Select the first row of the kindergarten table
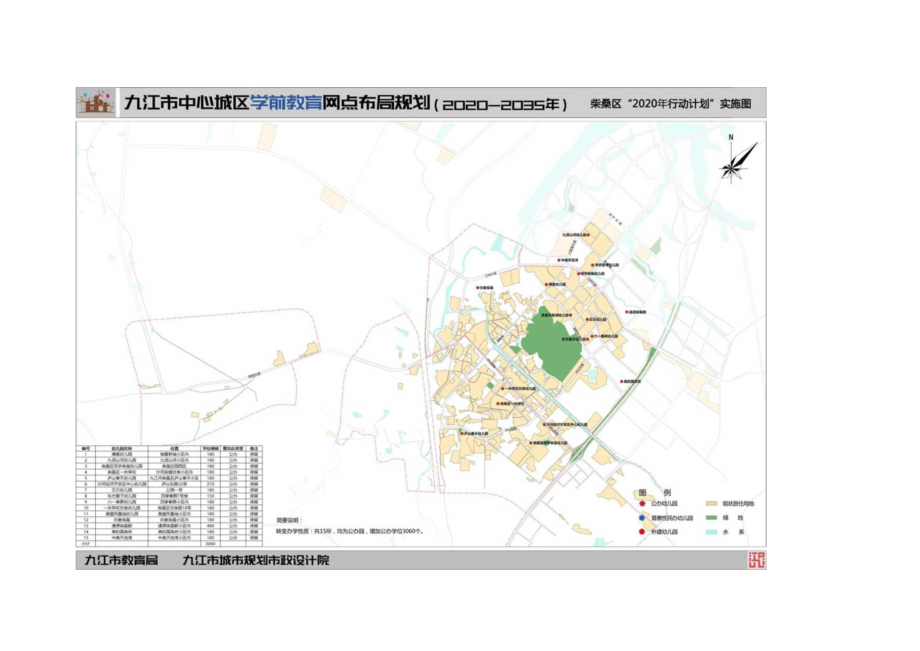The image size is (920, 651). click(x=165, y=454)
